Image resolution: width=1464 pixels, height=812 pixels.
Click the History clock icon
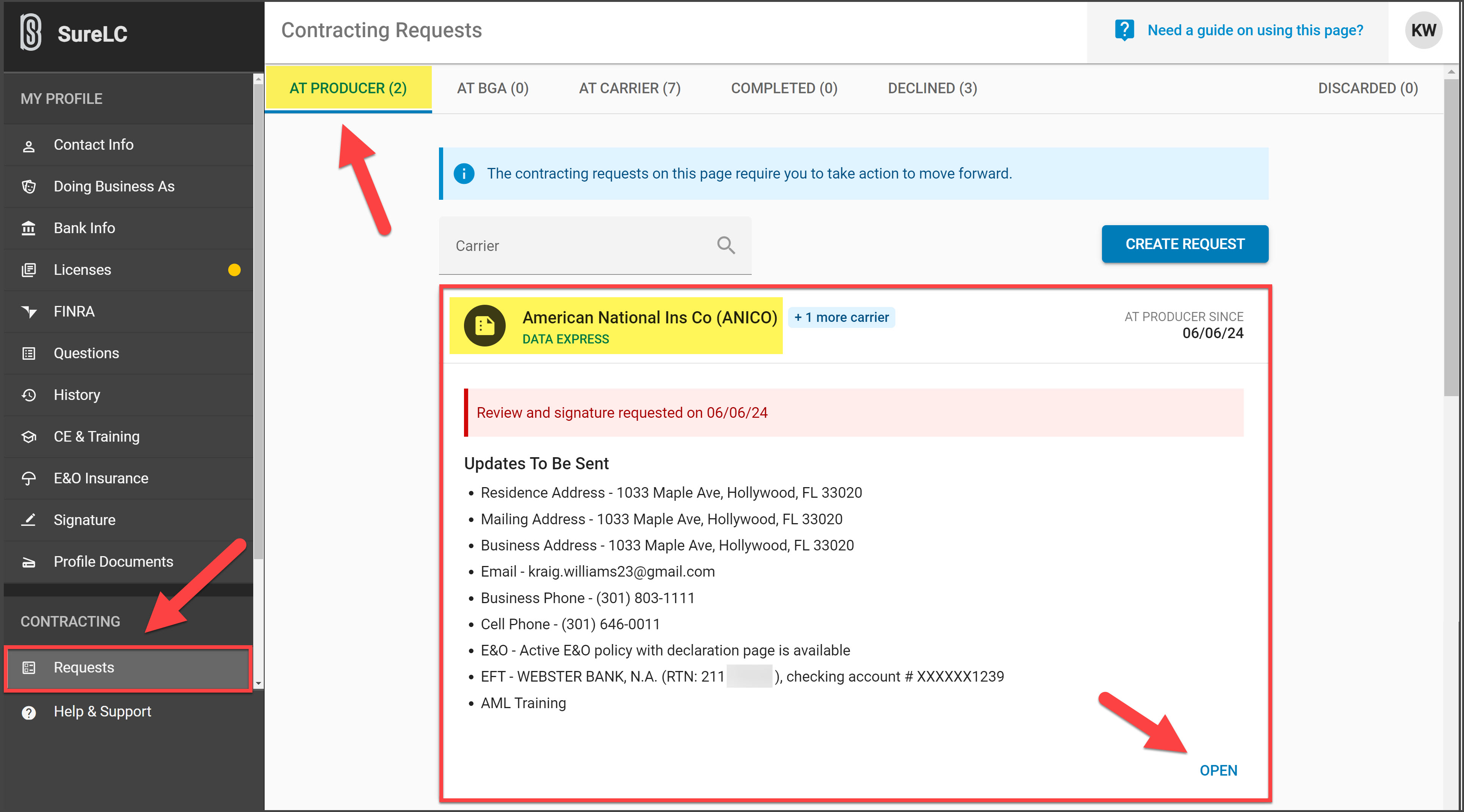(28, 395)
